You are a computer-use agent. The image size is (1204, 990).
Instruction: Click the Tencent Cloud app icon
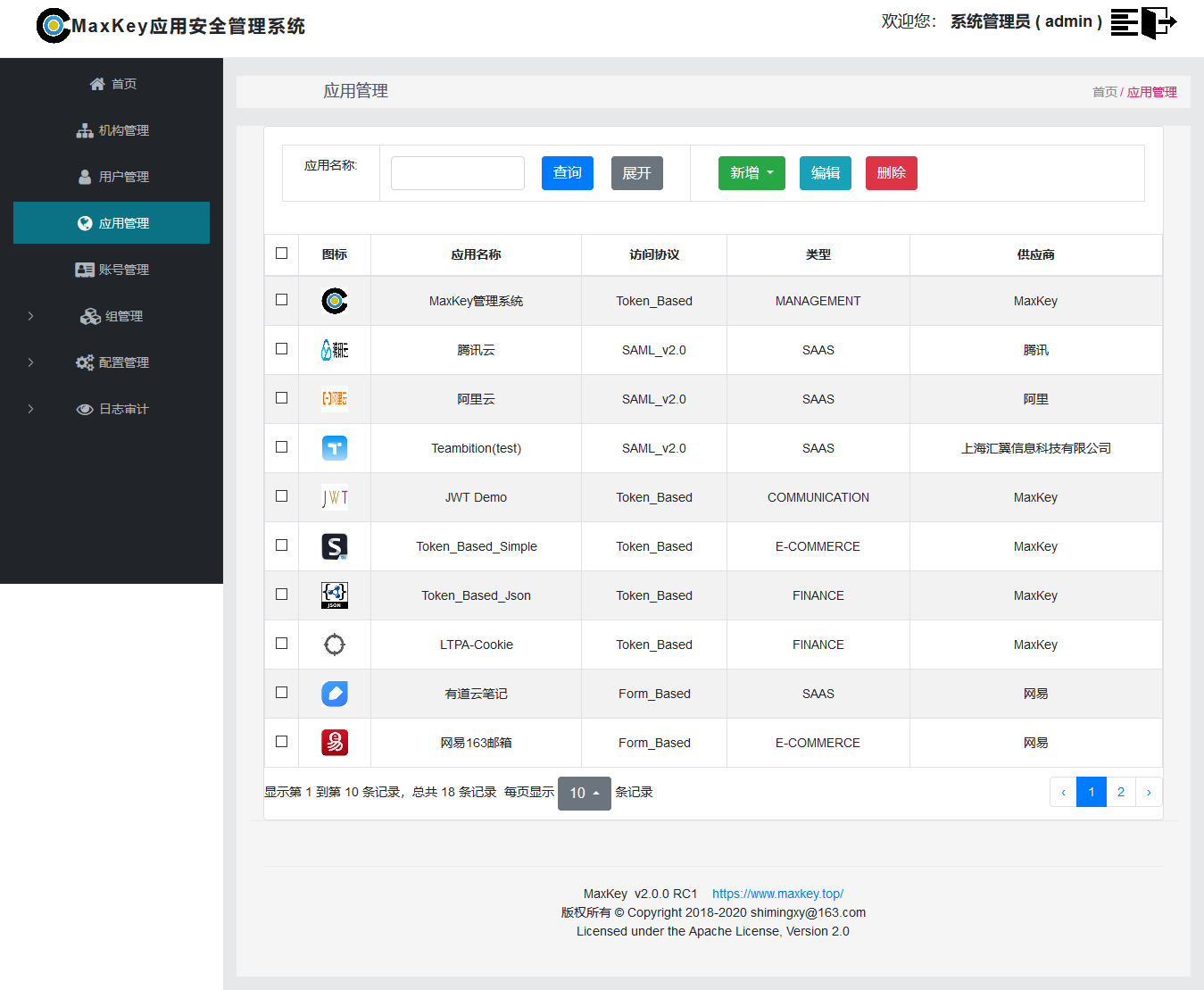(335, 350)
